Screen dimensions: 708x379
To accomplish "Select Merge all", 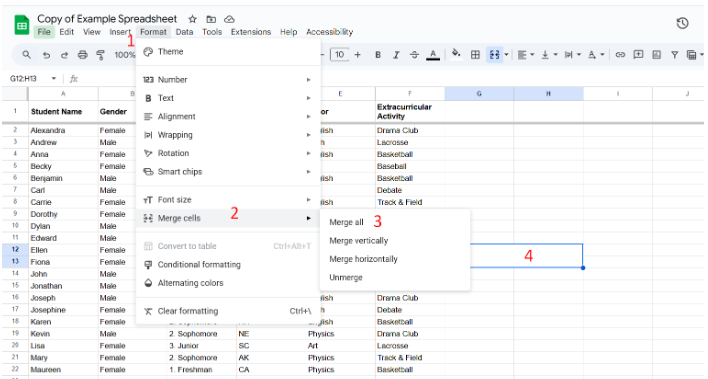I will tap(395, 222).
